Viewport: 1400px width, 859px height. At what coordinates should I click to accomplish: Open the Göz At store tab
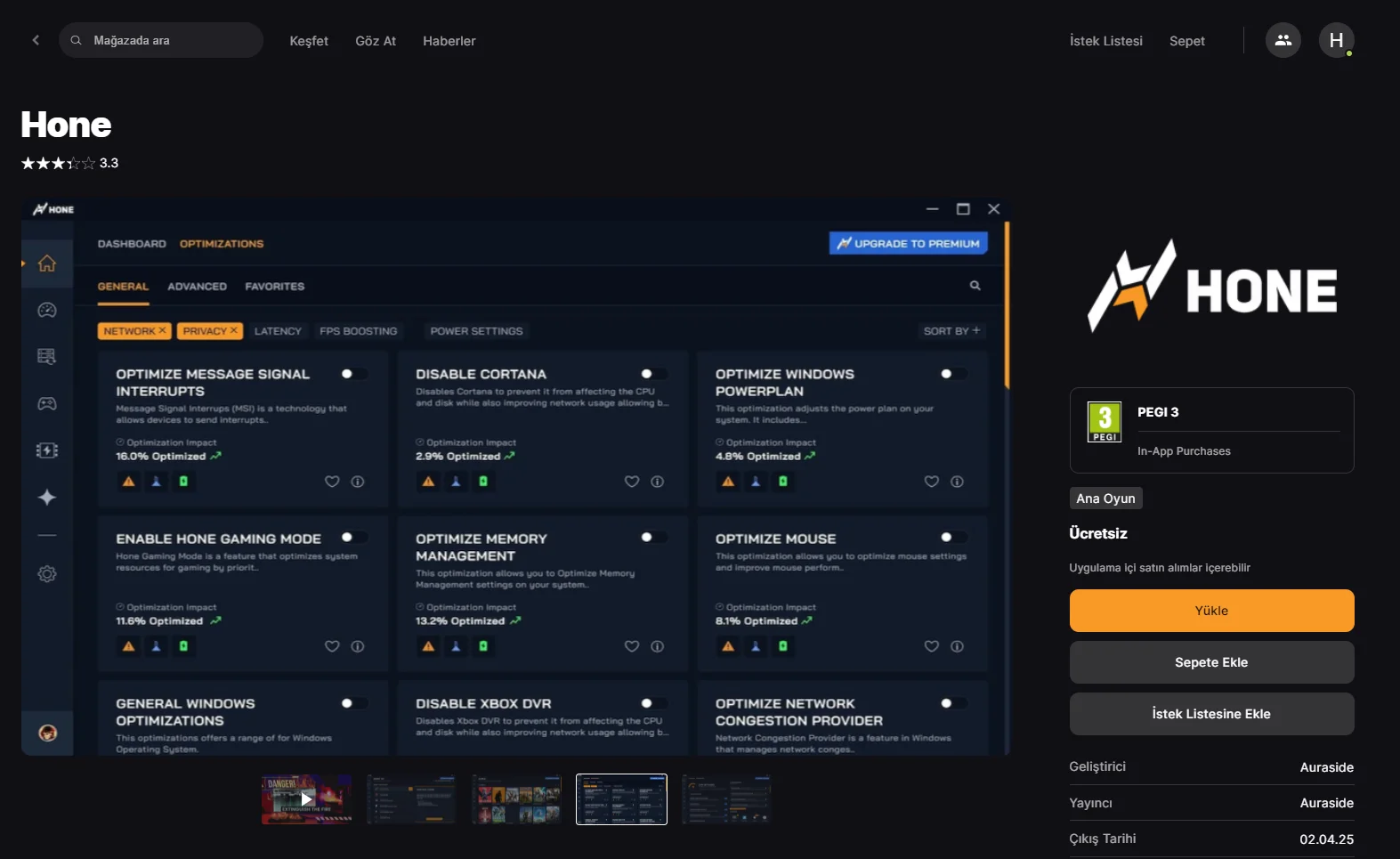click(376, 41)
